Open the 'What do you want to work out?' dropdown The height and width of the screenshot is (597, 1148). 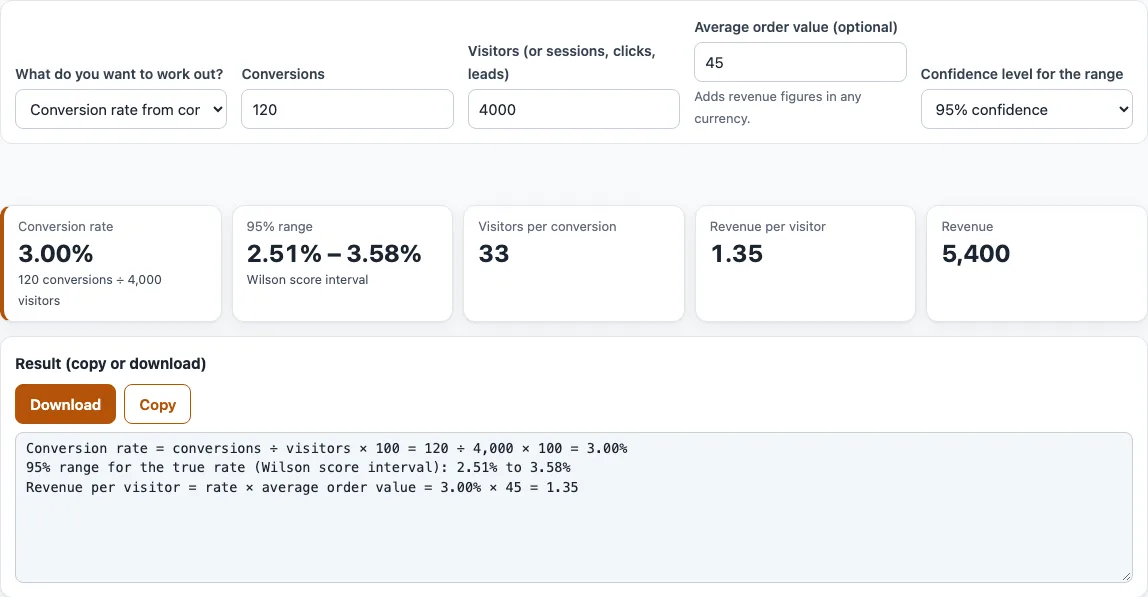point(121,109)
